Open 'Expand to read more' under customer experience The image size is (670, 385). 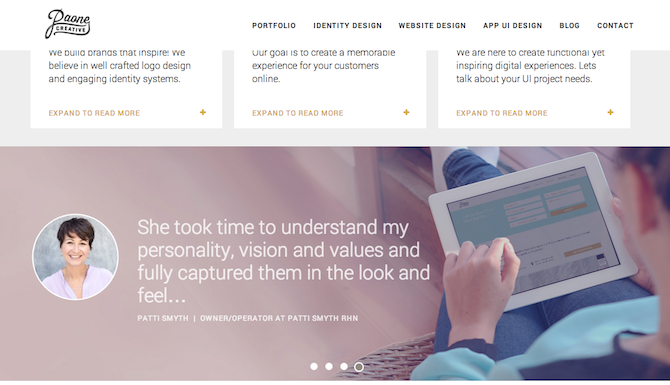pyautogui.click(x=297, y=113)
